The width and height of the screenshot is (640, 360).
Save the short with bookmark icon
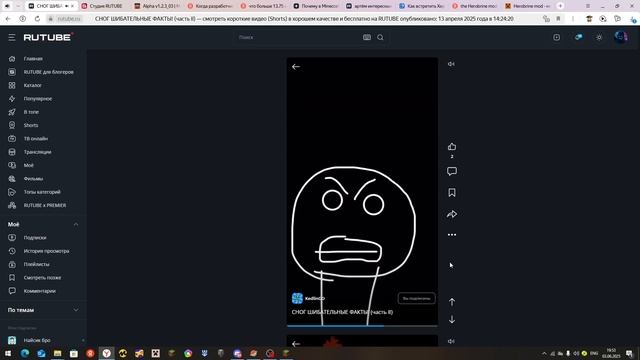(x=452, y=193)
